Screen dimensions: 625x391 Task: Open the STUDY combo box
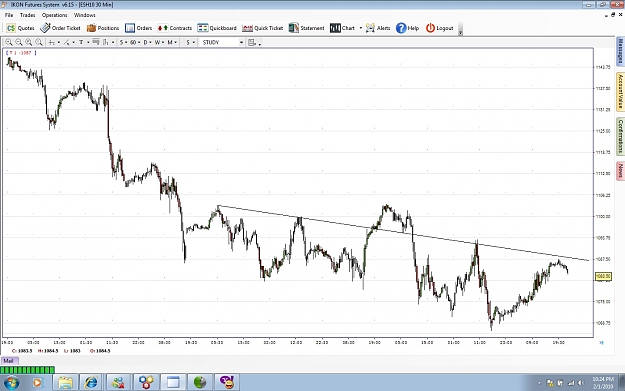pos(222,42)
